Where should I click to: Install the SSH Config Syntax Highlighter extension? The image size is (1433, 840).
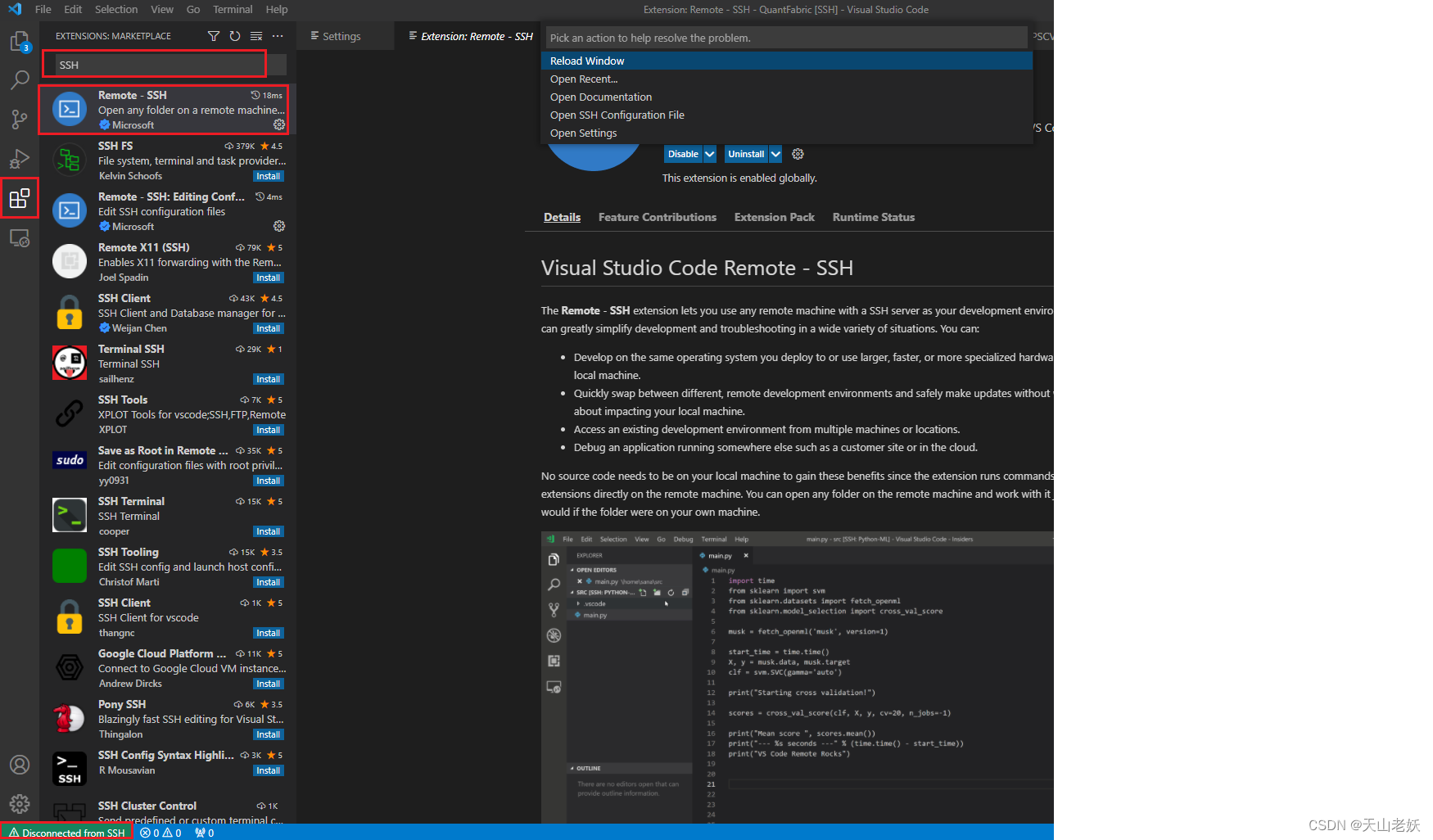tap(269, 770)
